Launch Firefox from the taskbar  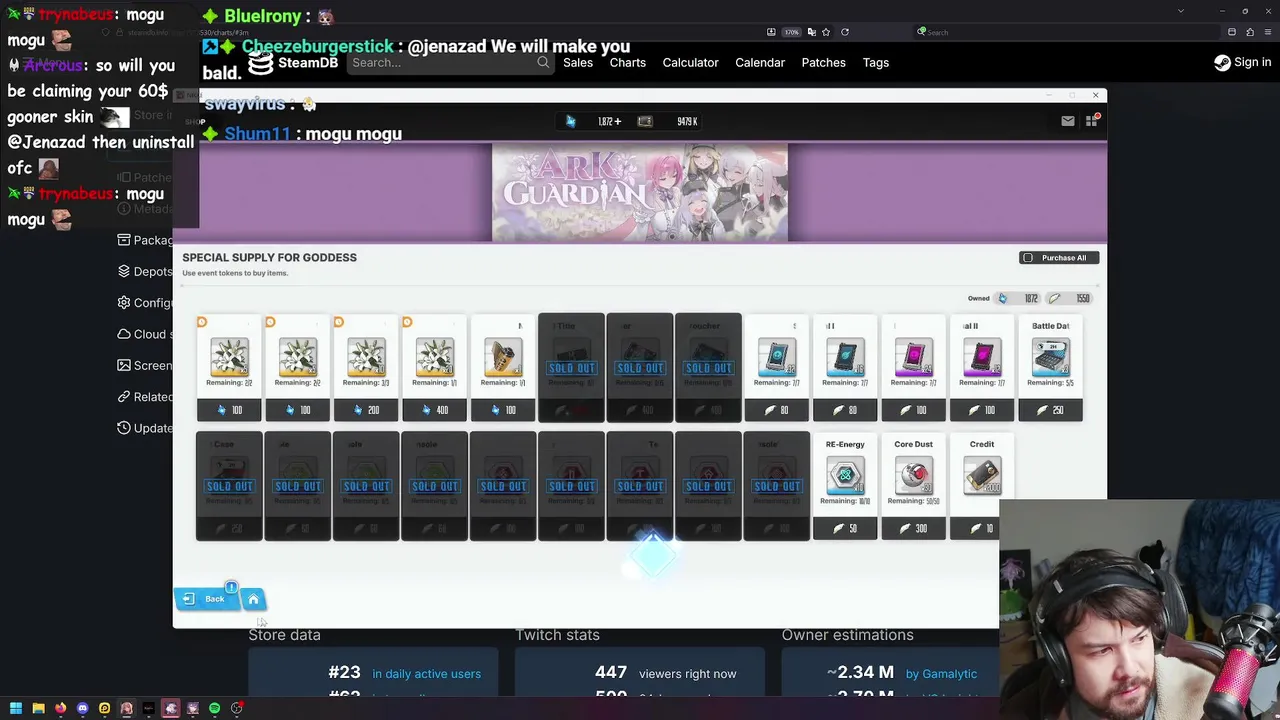pos(60,708)
